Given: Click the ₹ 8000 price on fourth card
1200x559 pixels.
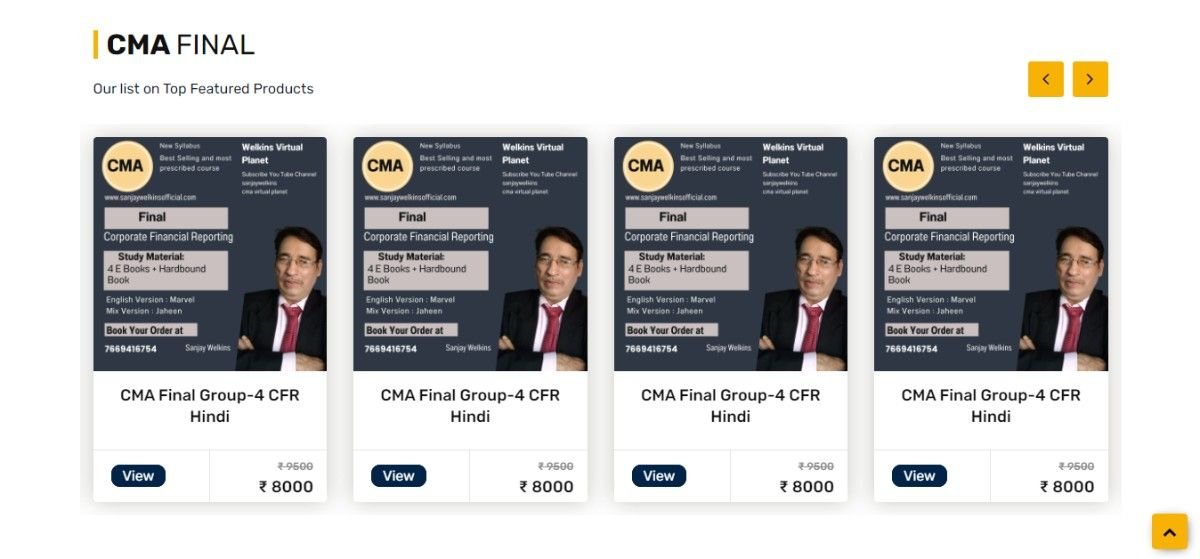Looking at the screenshot, I should pos(1067,487).
